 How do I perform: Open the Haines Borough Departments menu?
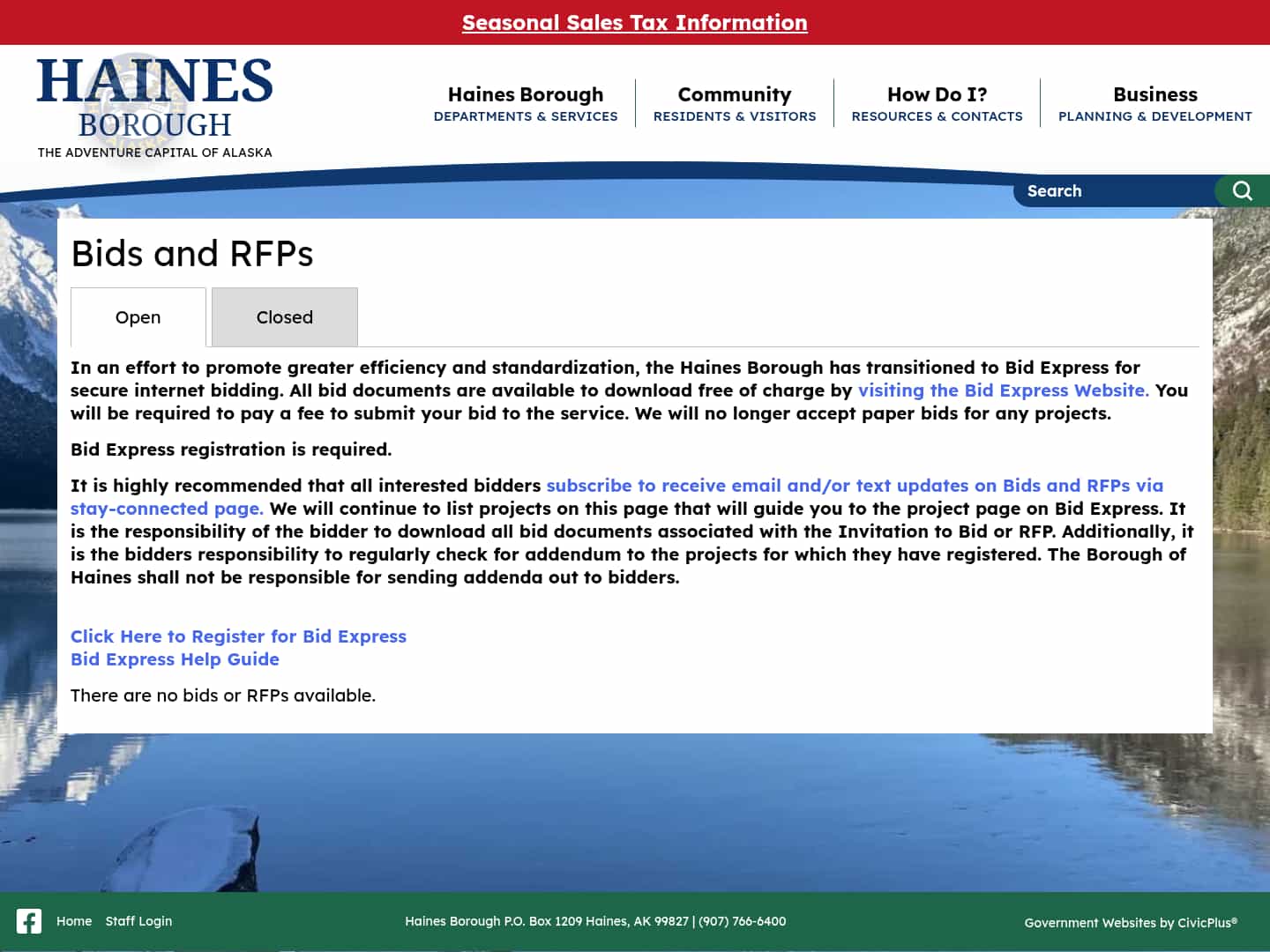526,103
